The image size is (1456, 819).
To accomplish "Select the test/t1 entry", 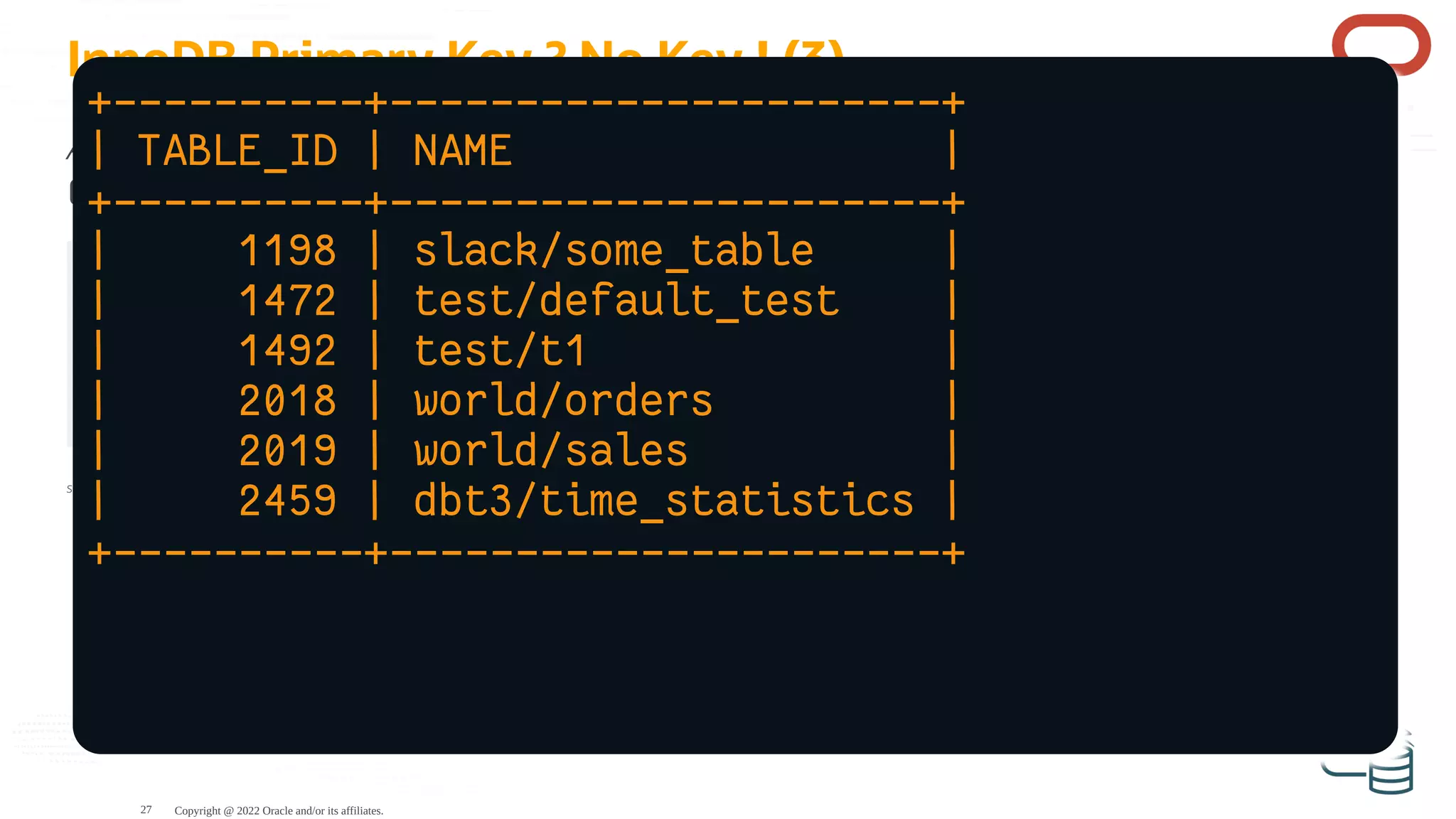I will (500, 350).
